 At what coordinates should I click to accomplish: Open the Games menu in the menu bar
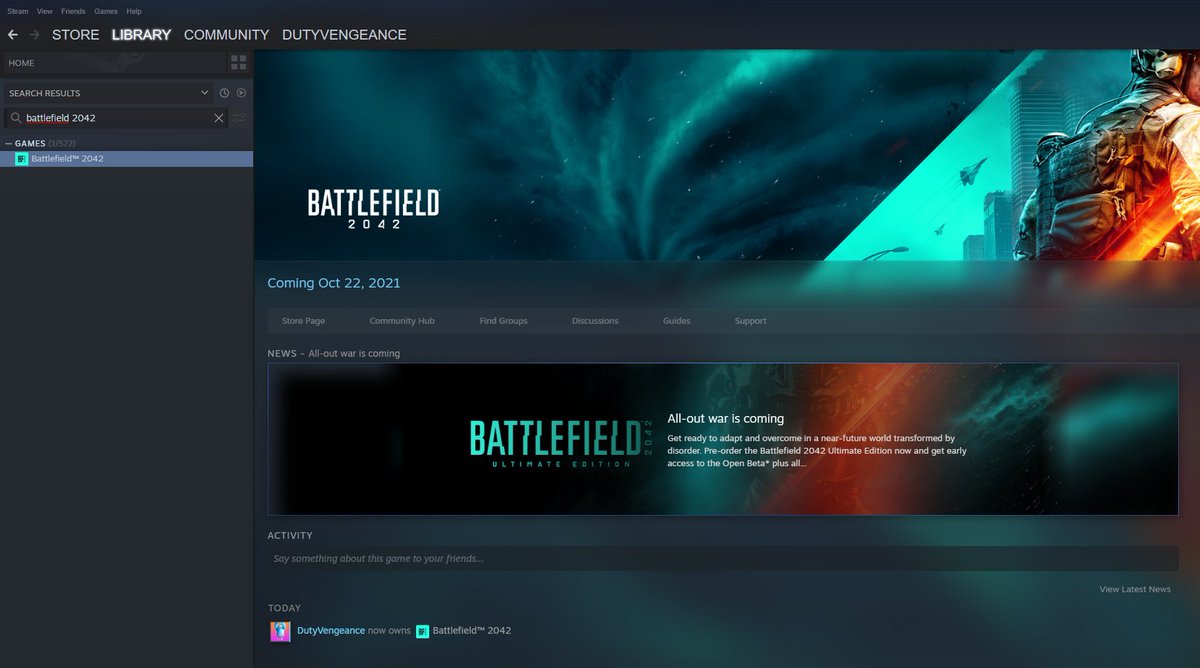(x=105, y=11)
